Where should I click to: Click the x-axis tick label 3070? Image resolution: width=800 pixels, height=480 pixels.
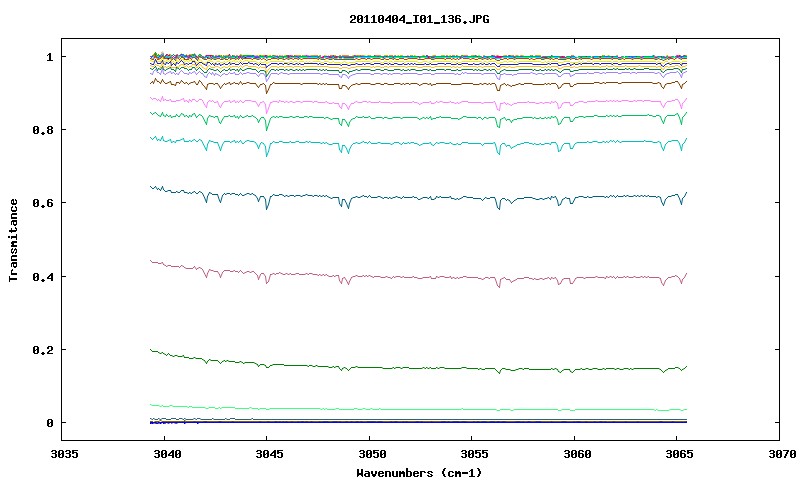[x=782, y=454]
